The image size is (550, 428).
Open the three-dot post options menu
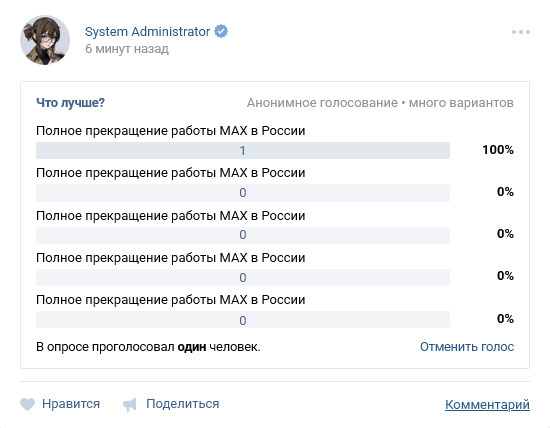click(521, 32)
